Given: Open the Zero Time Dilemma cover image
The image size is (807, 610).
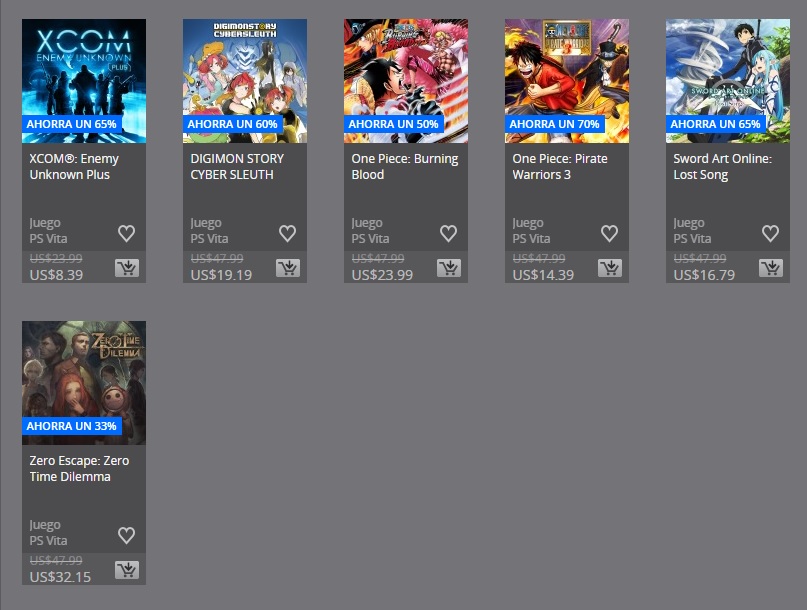Looking at the screenshot, I should (84, 383).
